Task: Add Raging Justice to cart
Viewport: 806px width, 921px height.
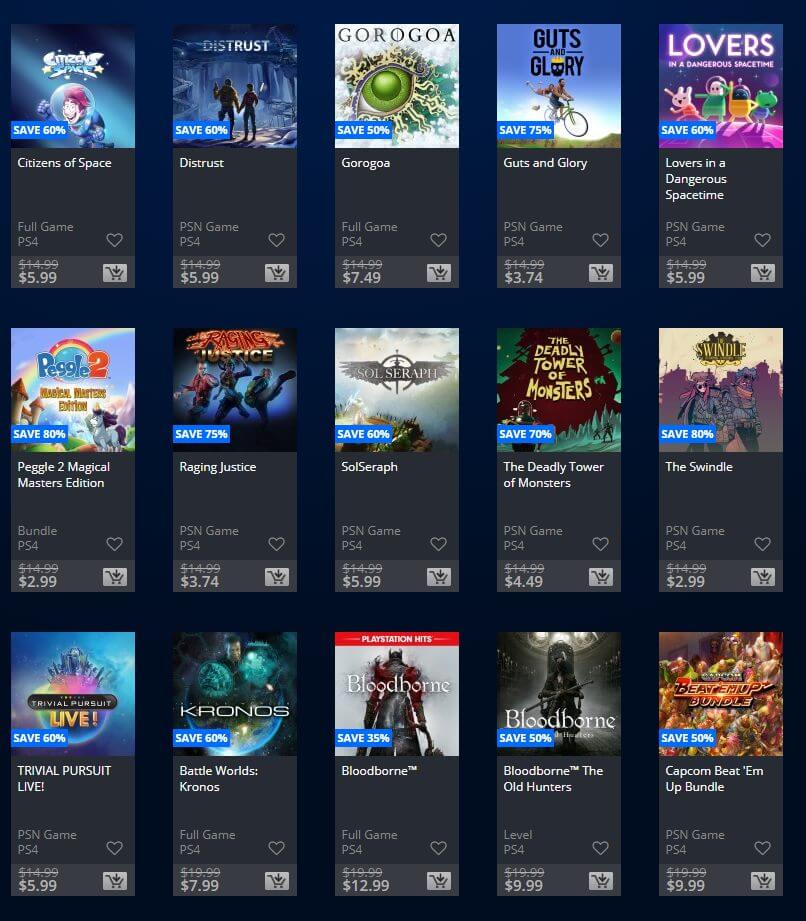Action: coord(277,577)
